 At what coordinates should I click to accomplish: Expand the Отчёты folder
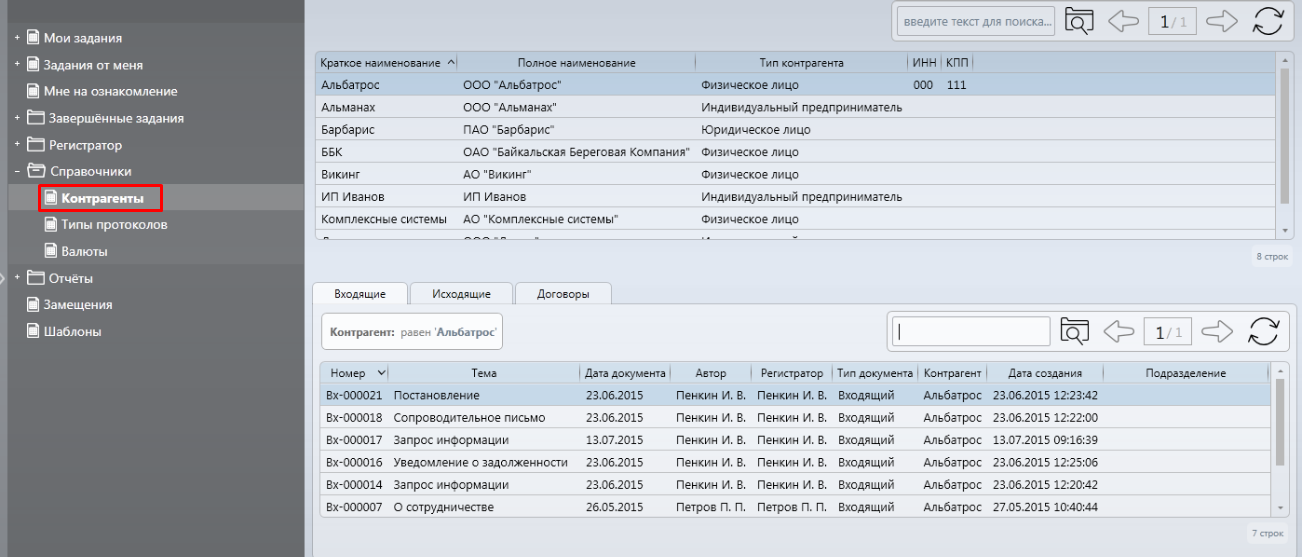coord(17,278)
